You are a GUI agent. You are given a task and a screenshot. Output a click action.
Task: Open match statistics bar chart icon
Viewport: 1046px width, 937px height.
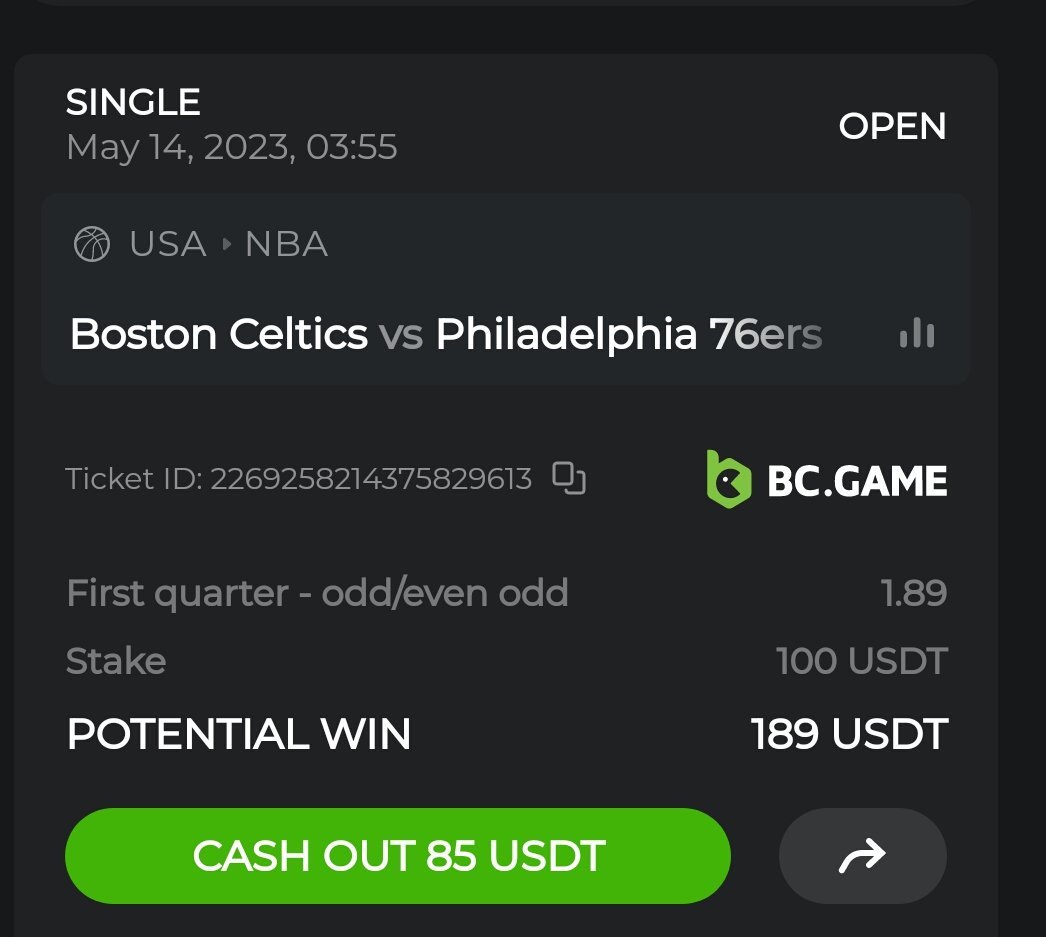tap(916, 334)
